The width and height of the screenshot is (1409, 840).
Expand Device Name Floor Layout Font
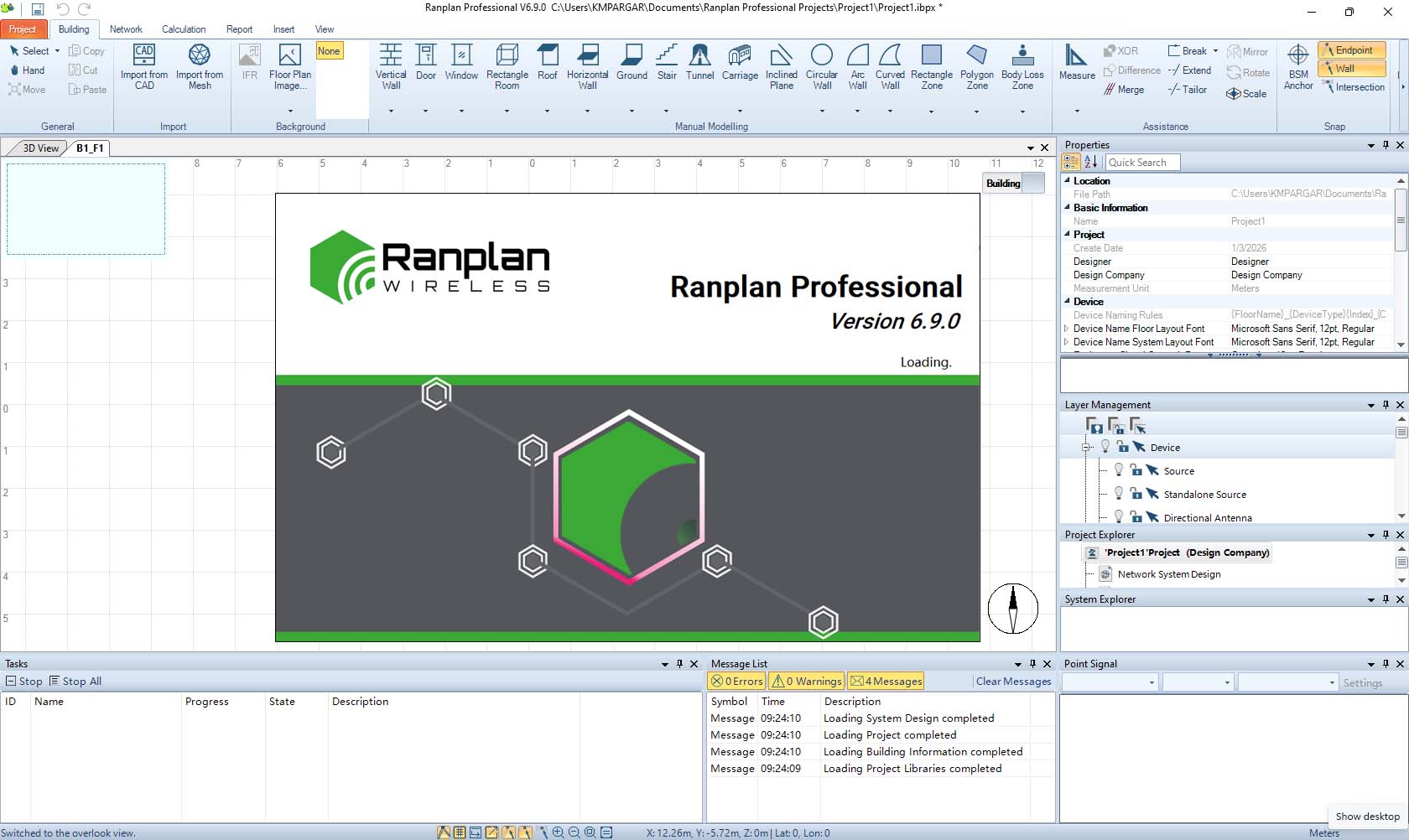1067,329
